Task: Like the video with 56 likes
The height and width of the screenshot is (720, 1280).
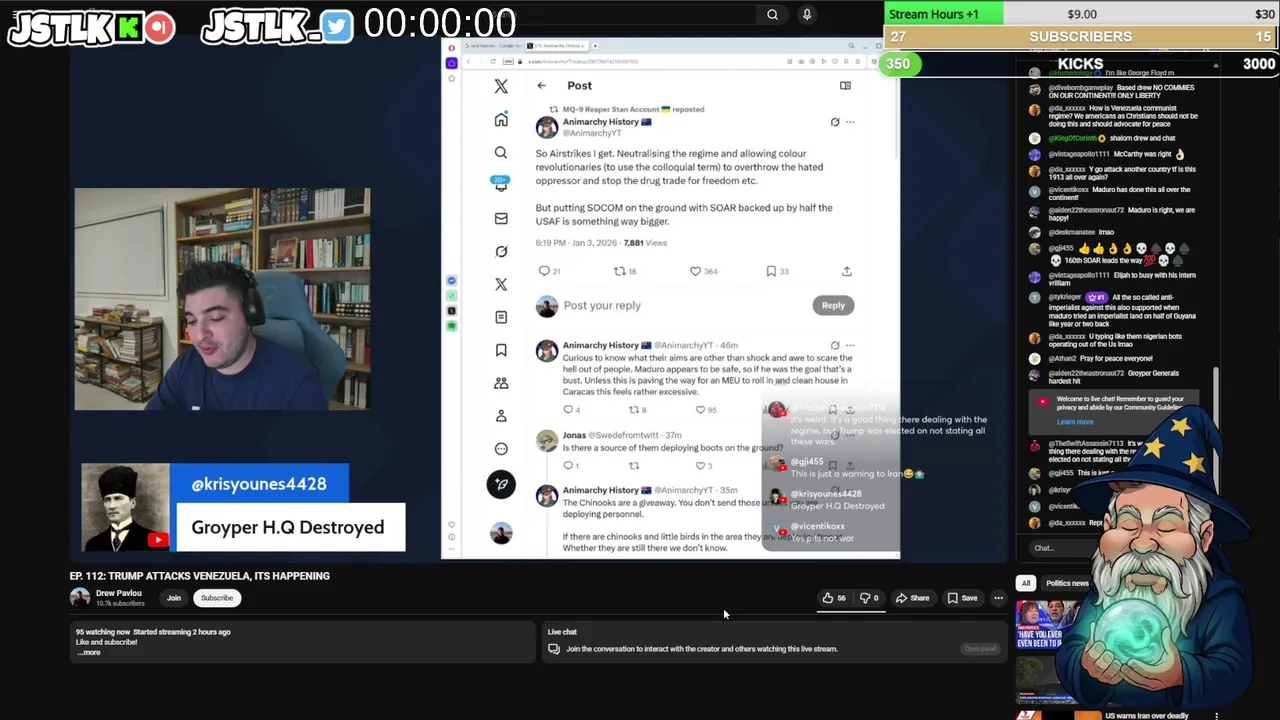Action: click(x=834, y=598)
